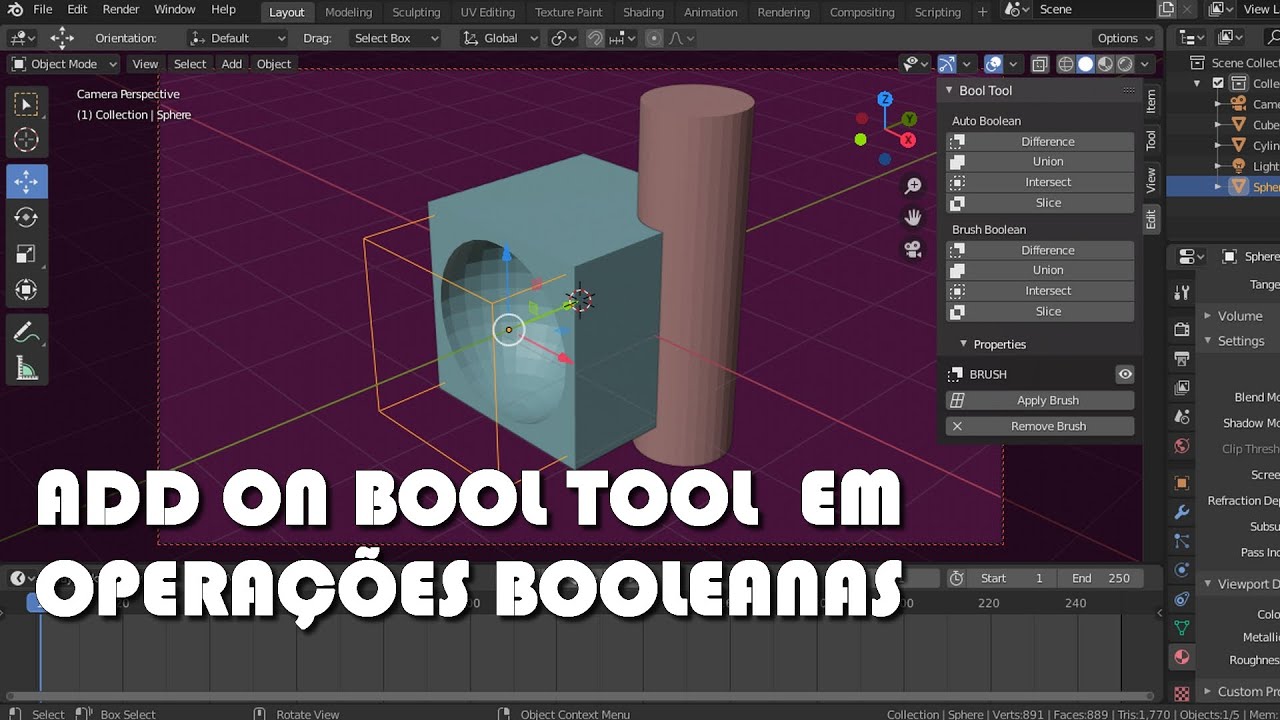Switch viewport shading to Material Preview
1280x720 pixels.
click(1105, 64)
